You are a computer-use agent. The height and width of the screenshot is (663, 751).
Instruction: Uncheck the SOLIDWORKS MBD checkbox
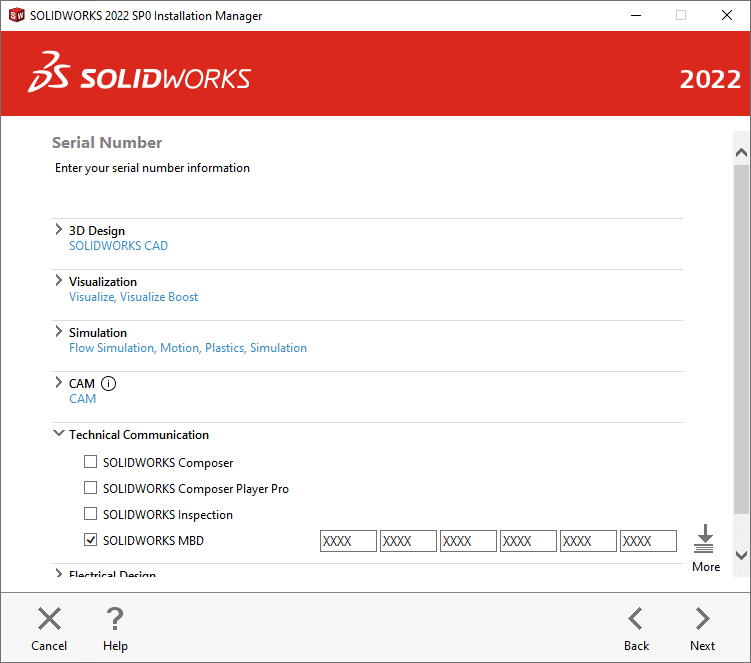click(x=91, y=540)
